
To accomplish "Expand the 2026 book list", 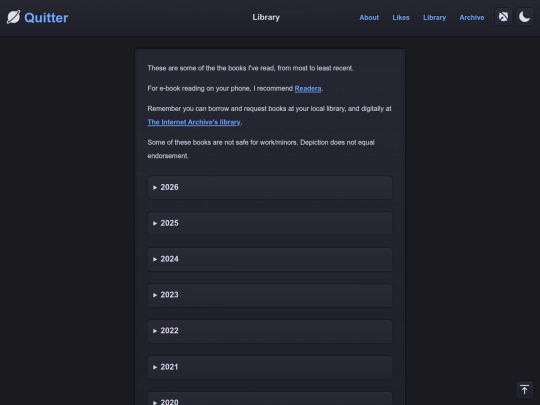I will [x=270, y=187].
